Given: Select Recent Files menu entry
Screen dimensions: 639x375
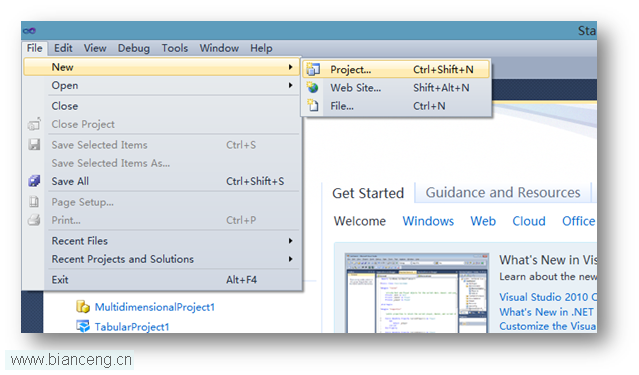Looking at the screenshot, I should [162, 241].
